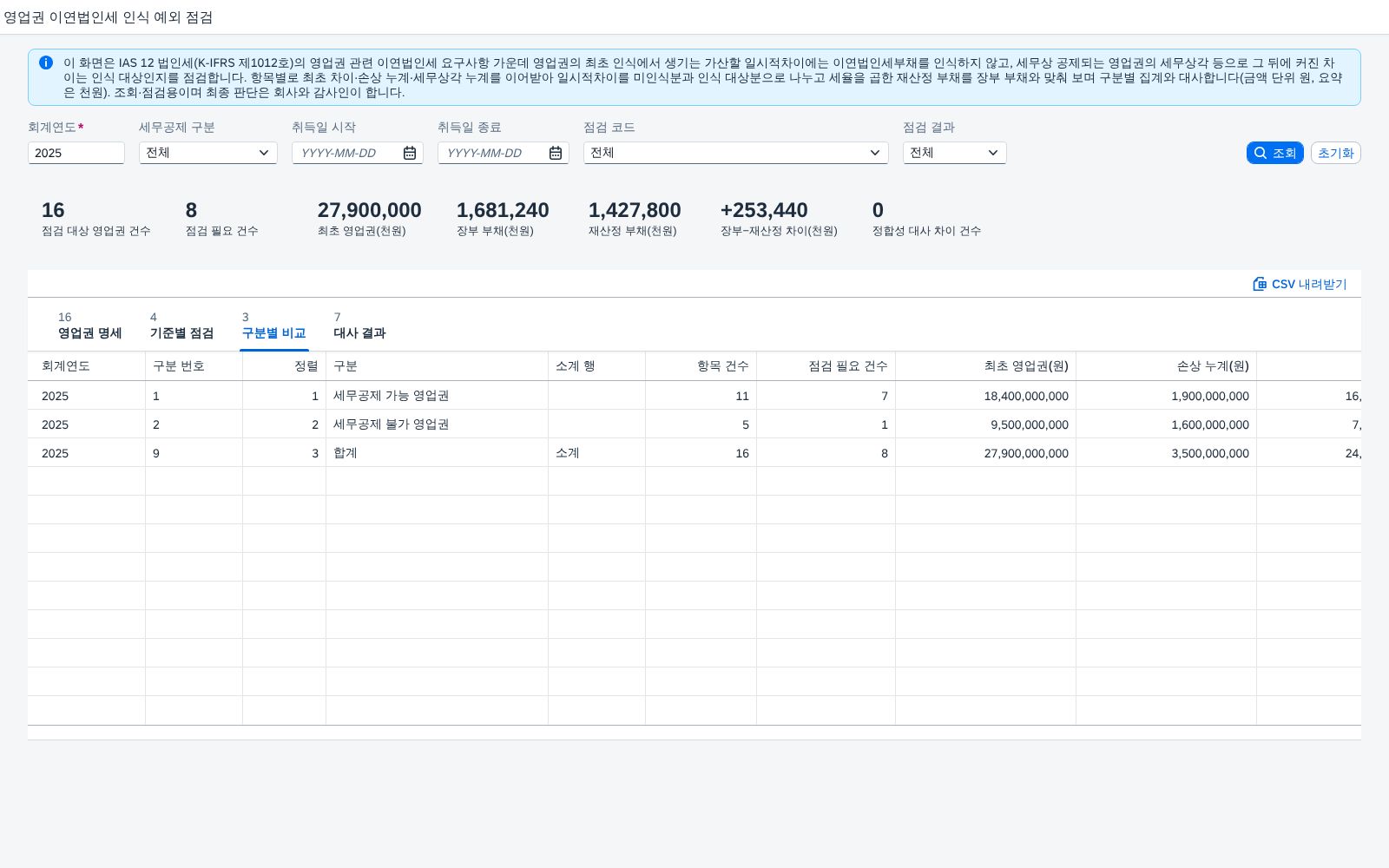Click the 27,900,000,000 total cell
This screenshot has width=1389, height=868.
(986, 453)
